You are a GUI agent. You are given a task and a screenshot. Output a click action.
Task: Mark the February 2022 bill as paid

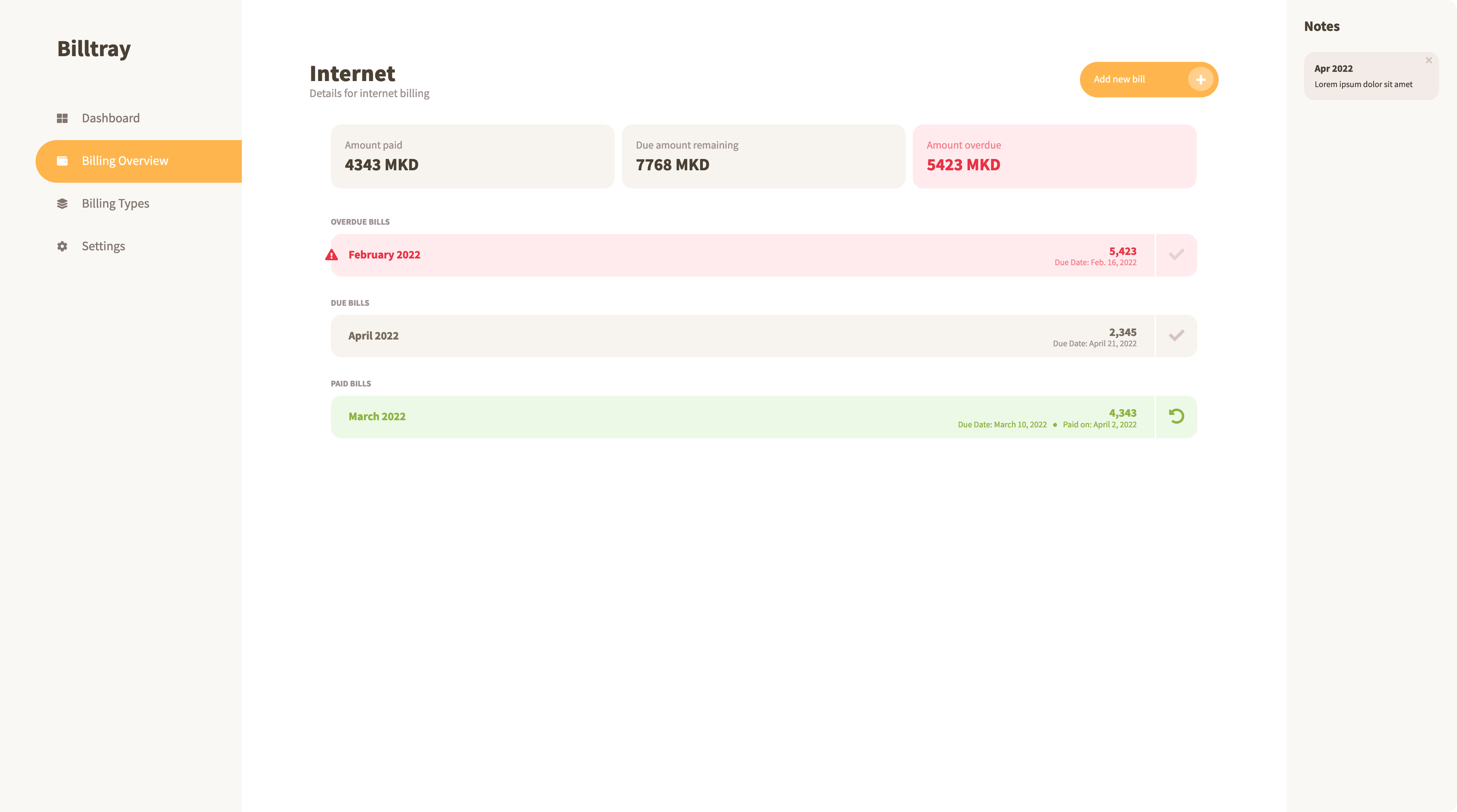(1176, 255)
